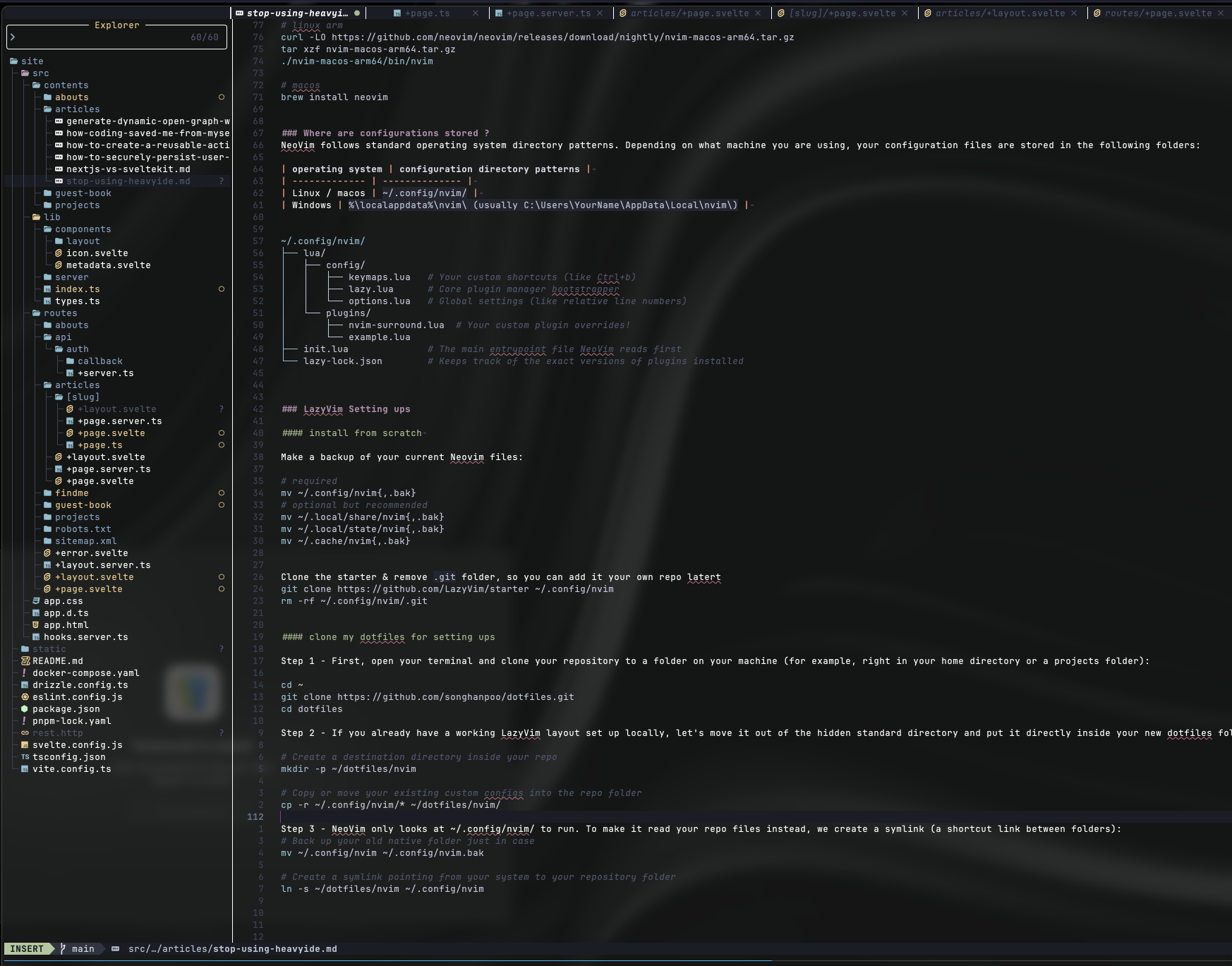The image size is (1232, 966).
Task: Click the svelte icon beside icon.svelte
Action: (59, 253)
